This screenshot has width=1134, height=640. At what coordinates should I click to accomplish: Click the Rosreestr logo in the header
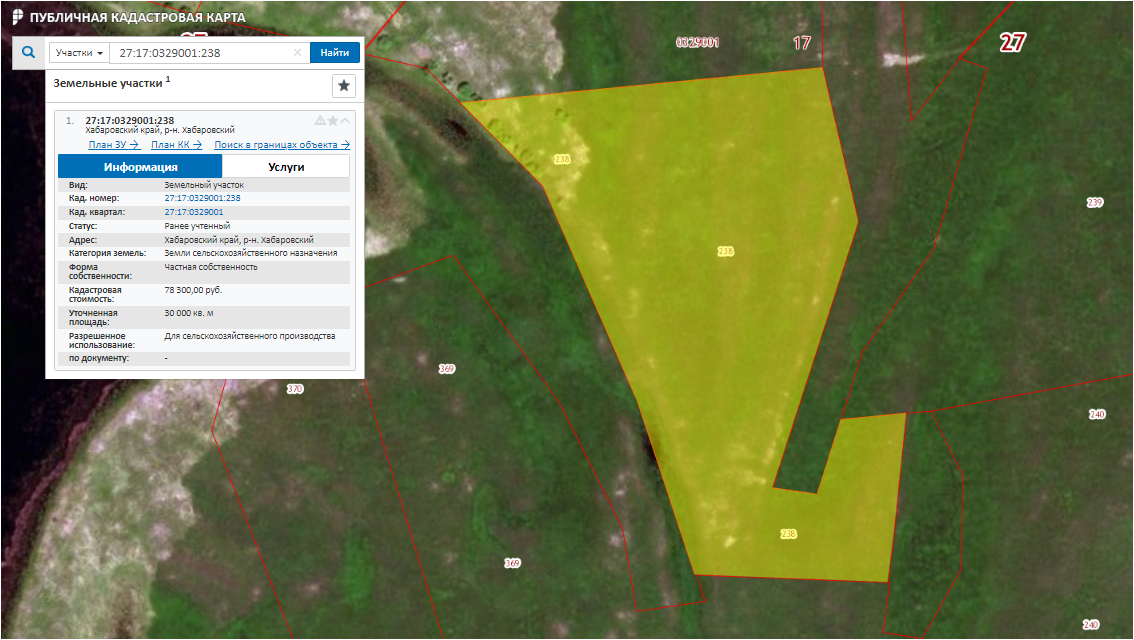coord(17,17)
